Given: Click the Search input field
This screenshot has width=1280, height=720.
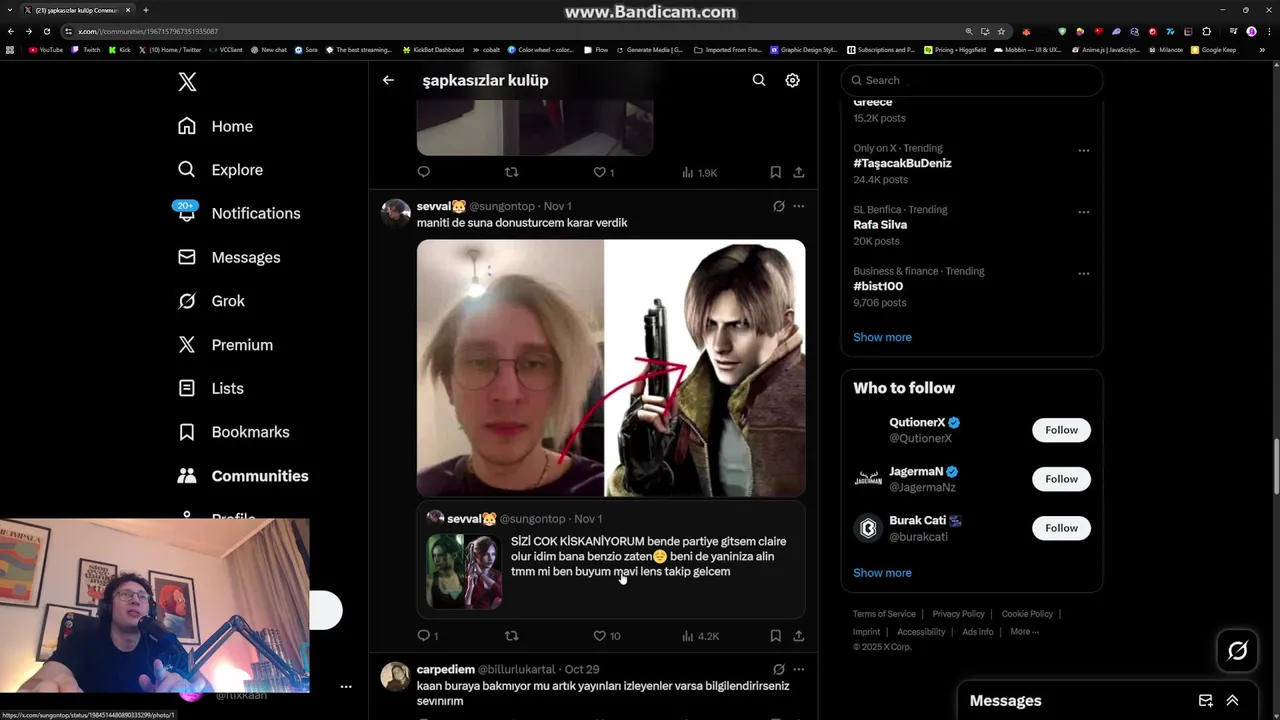Looking at the screenshot, I should [972, 80].
